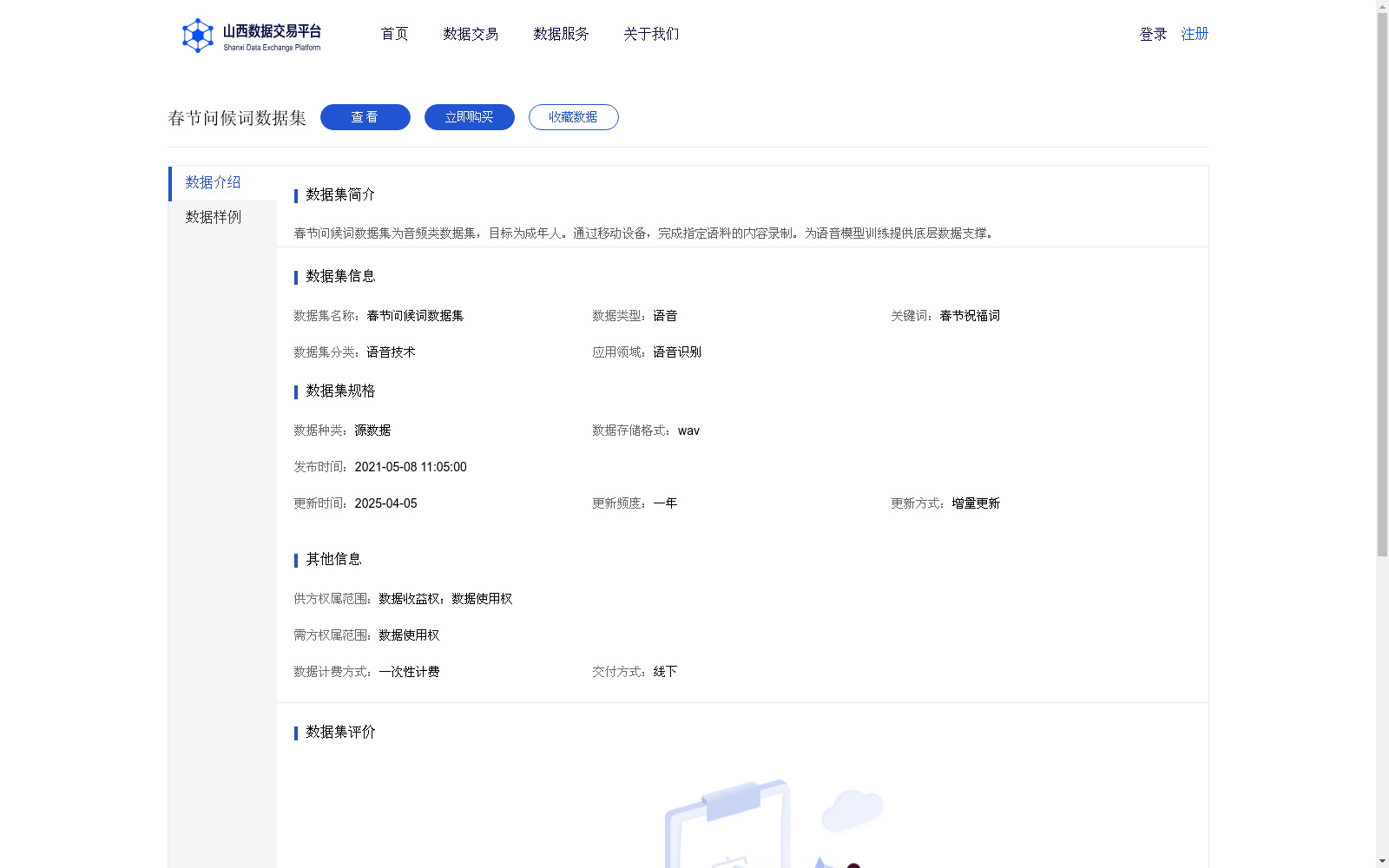Select the 数据介绍 sidebar tab
Image resolution: width=1389 pixels, height=868 pixels.
tap(222, 183)
